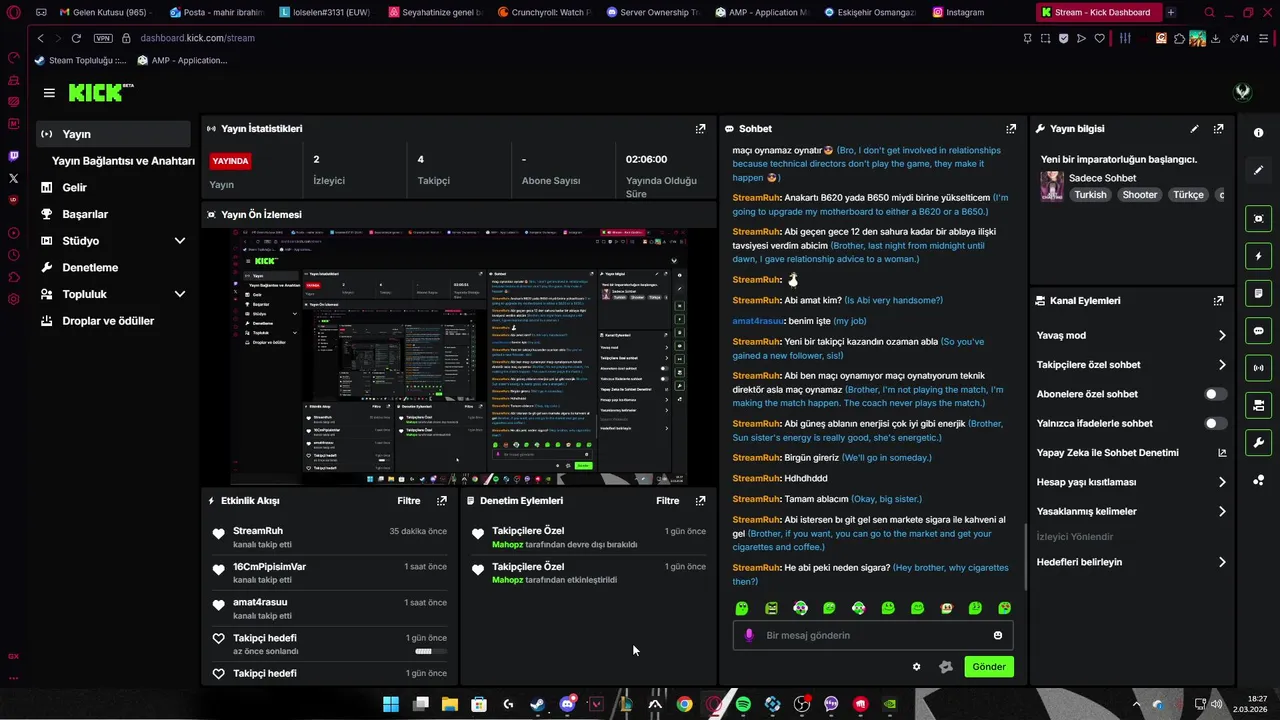Open Discord from the taskbar
Viewport: 1280px width, 720px height.
[x=567, y=704]
